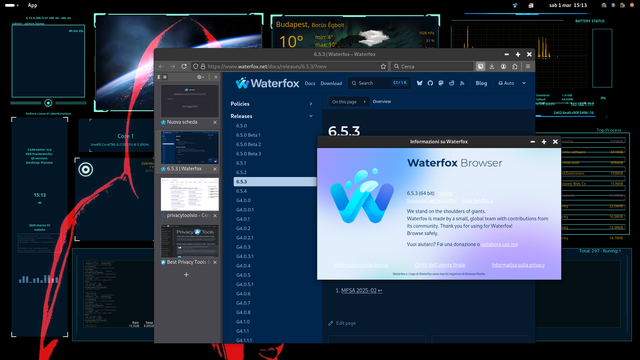Viewport: 640px width, 360px height.
Task: Open release 6.5.4 in docs sidebar
Action: (241, 191)
